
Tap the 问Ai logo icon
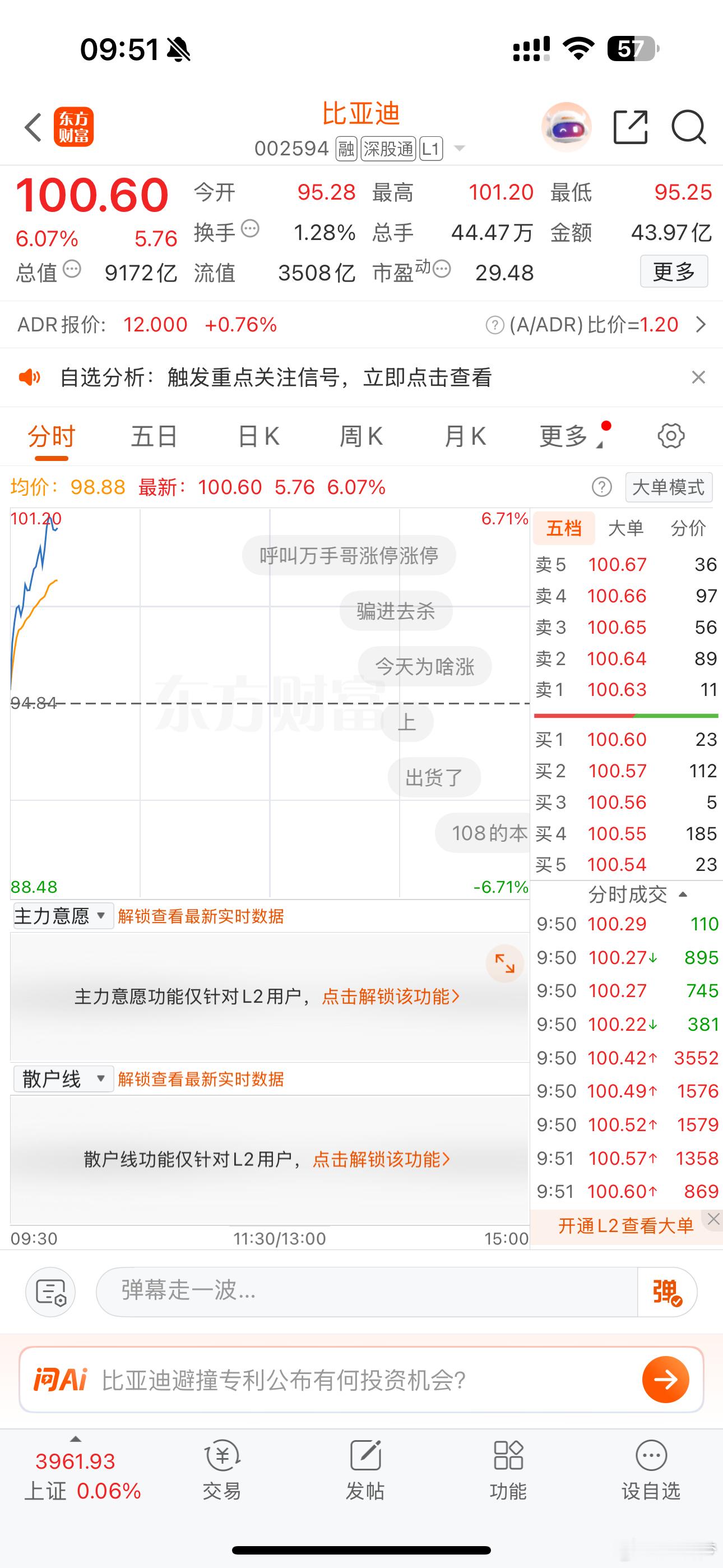[x=61, y=1380]
